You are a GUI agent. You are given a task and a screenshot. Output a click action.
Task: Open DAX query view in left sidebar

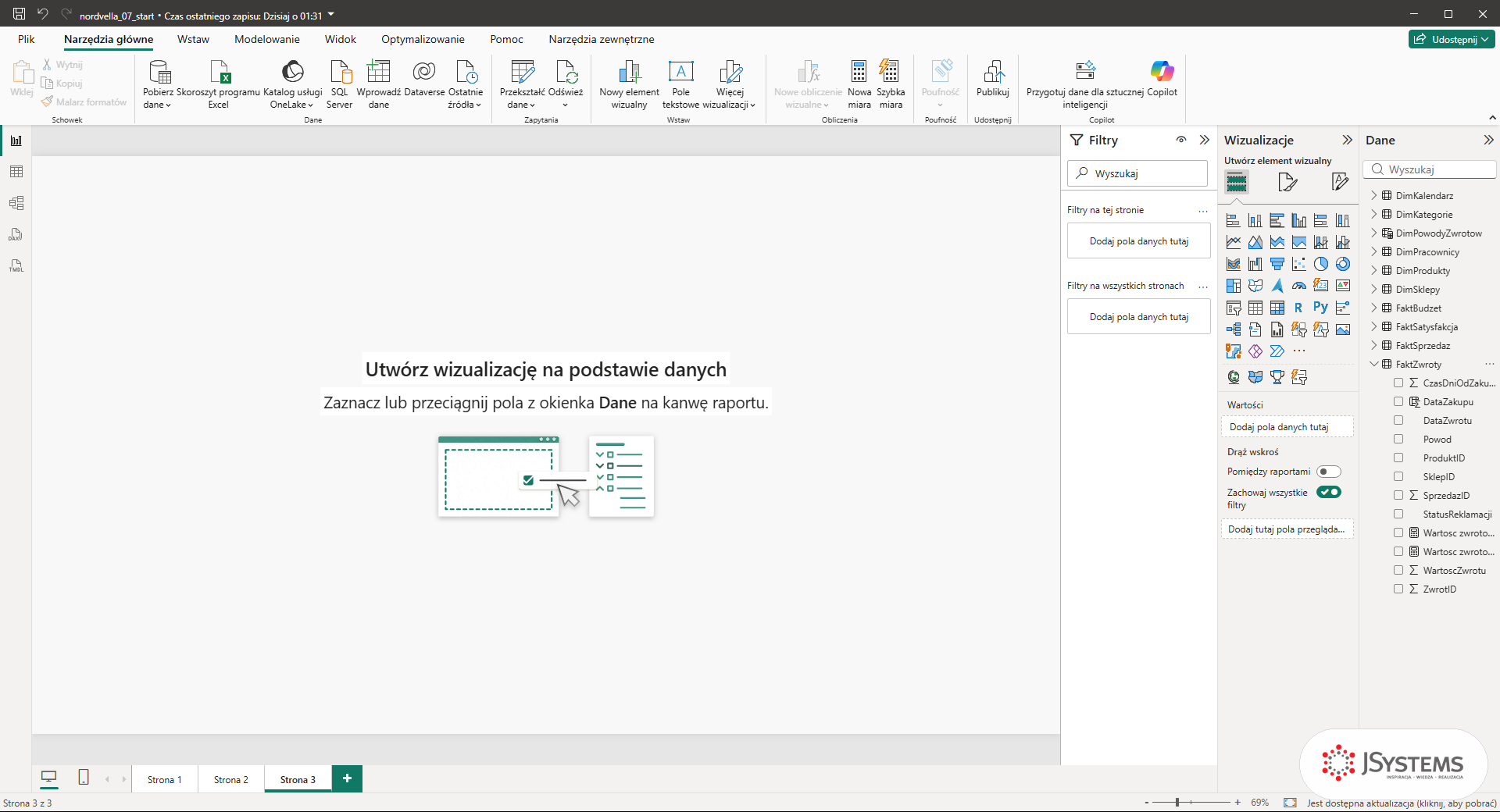tap(16, 234)
